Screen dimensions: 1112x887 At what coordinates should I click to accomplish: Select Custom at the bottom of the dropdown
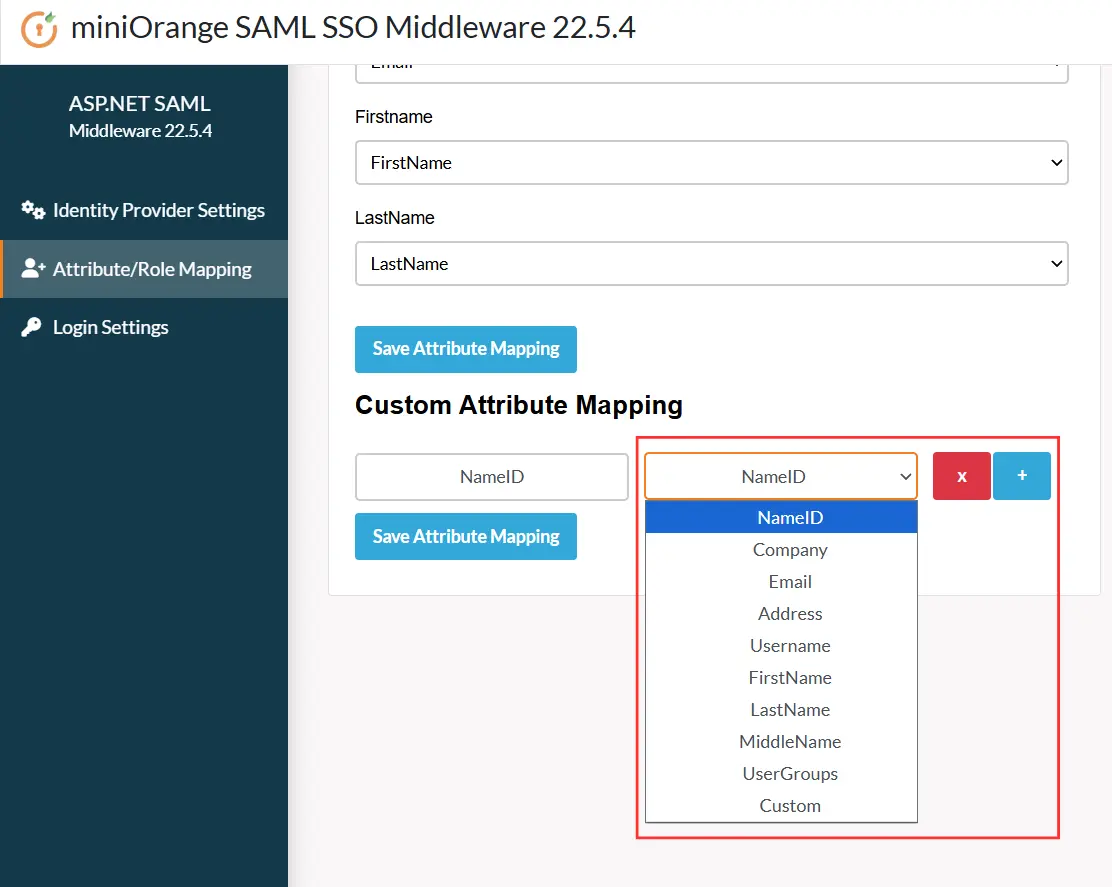pyautogui.click(x=789, y=805)
